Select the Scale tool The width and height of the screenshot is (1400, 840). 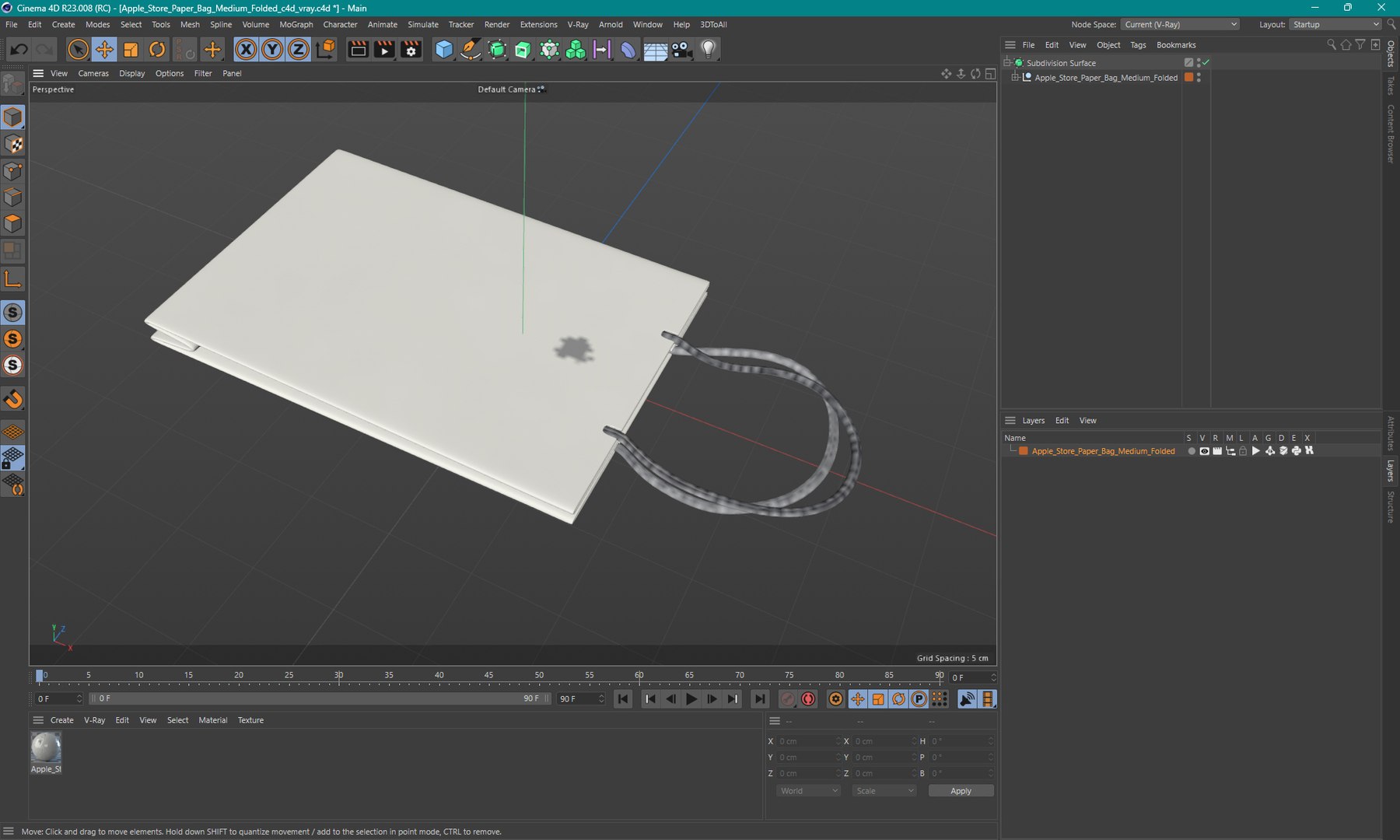[x=131, y=50]
